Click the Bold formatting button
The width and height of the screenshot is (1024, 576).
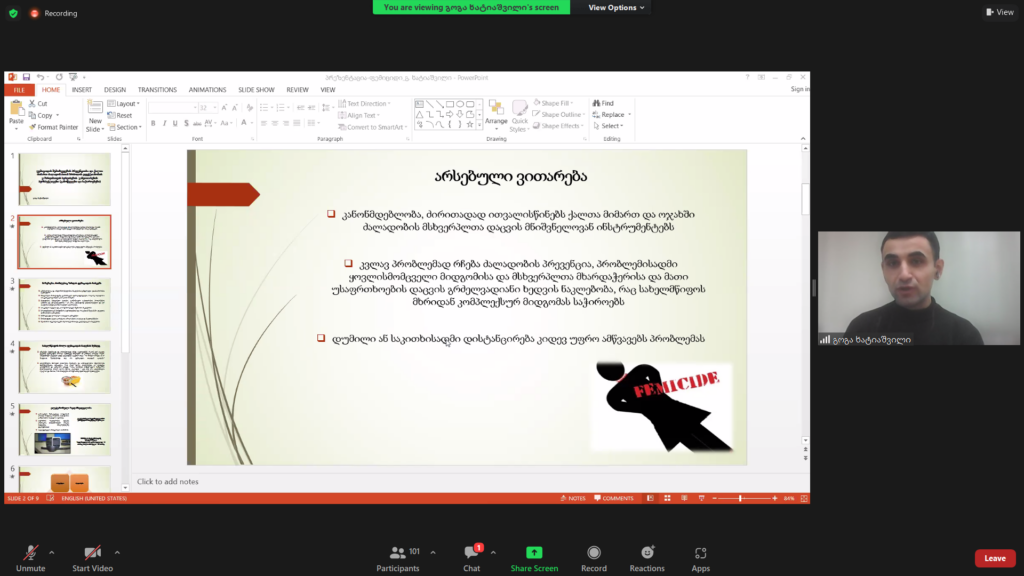[x=153, y=124]
